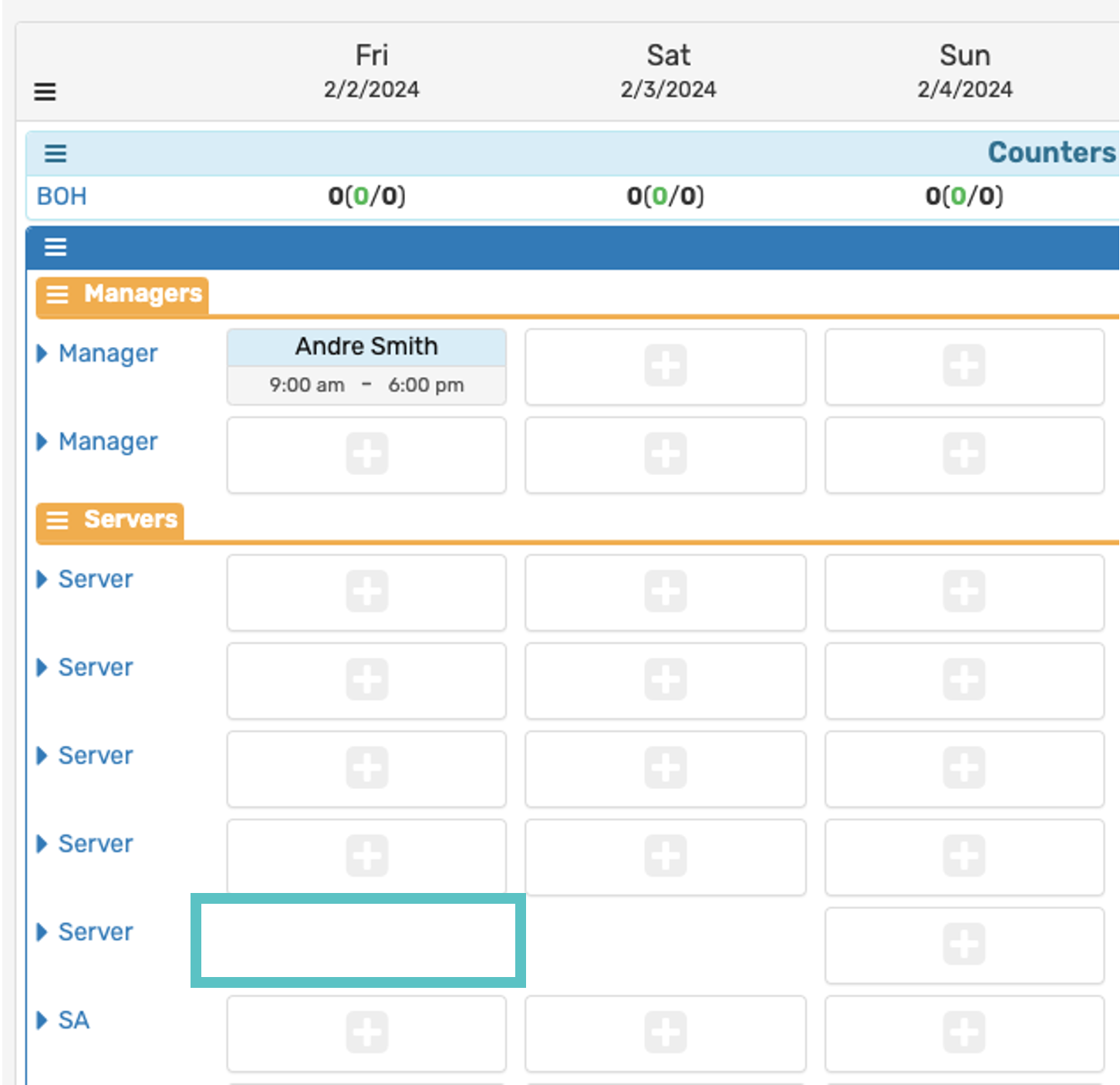Image resolution: width=1120 pixels, height=1085 pixels.
Task: Add a shift for first Manager on Saturday
Action: 665,366
